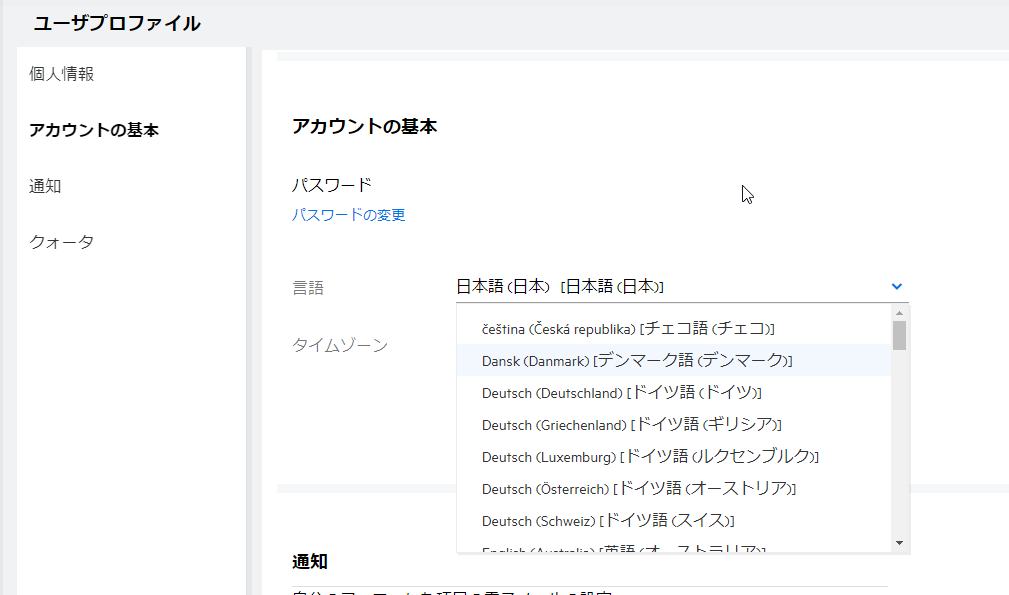The image size is (1009, 595).
Task: Open 個人情報 in the sidebar
Action: coord(62,74)
